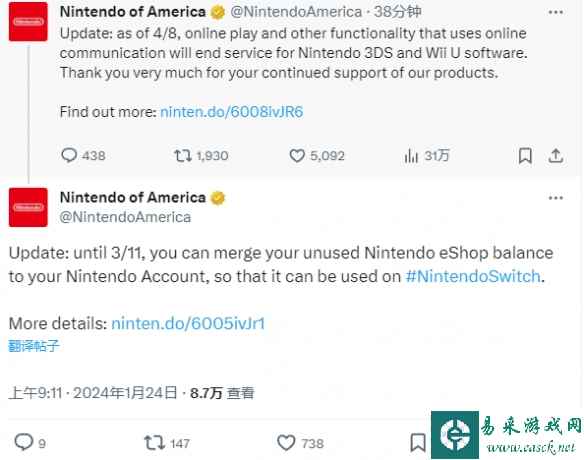
Task: Open more options menu for second tweet
Action: point(556,198)
